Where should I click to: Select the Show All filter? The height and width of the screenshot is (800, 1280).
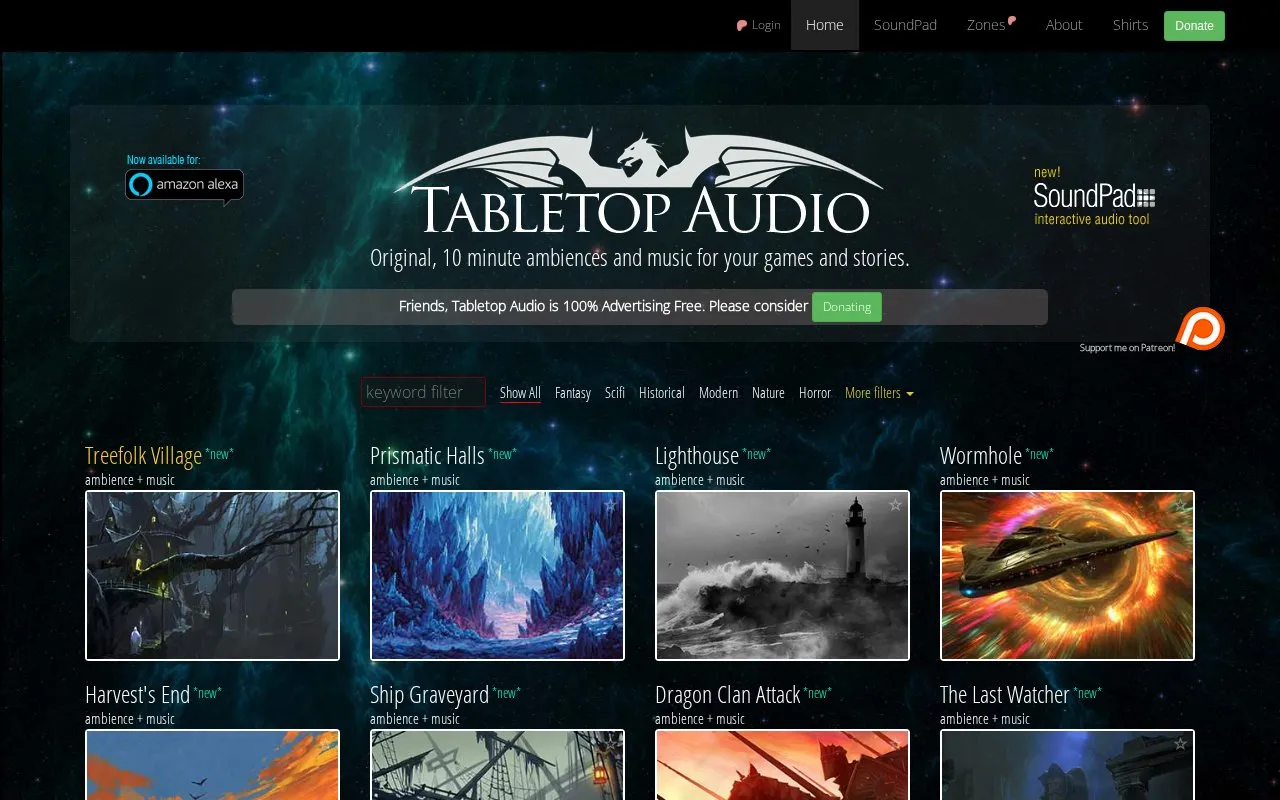pos(520,393)
